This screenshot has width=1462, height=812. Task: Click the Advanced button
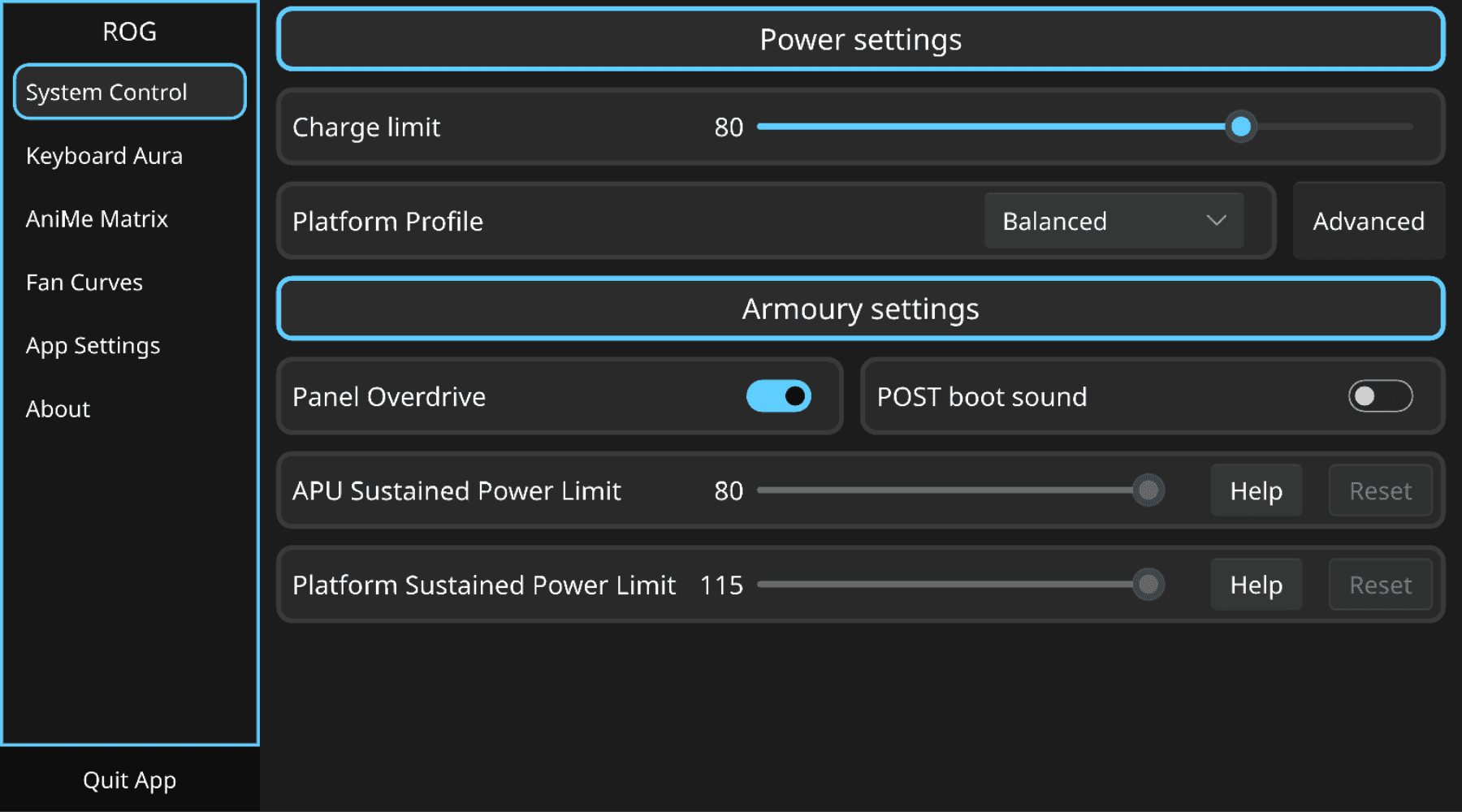pos(1369,221)
